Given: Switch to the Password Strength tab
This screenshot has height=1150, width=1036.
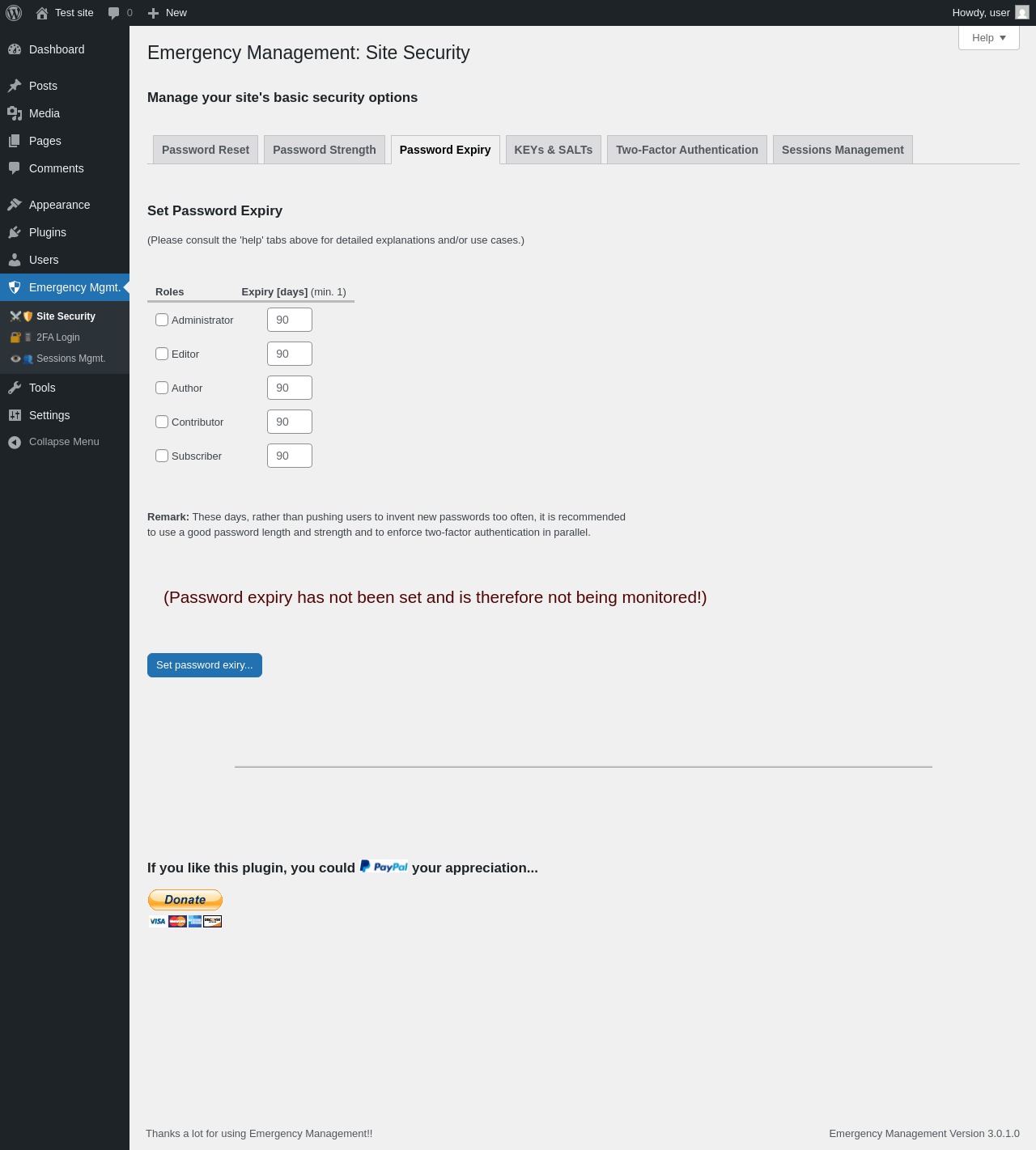Looking at the screenshot, I should [324, 150].
